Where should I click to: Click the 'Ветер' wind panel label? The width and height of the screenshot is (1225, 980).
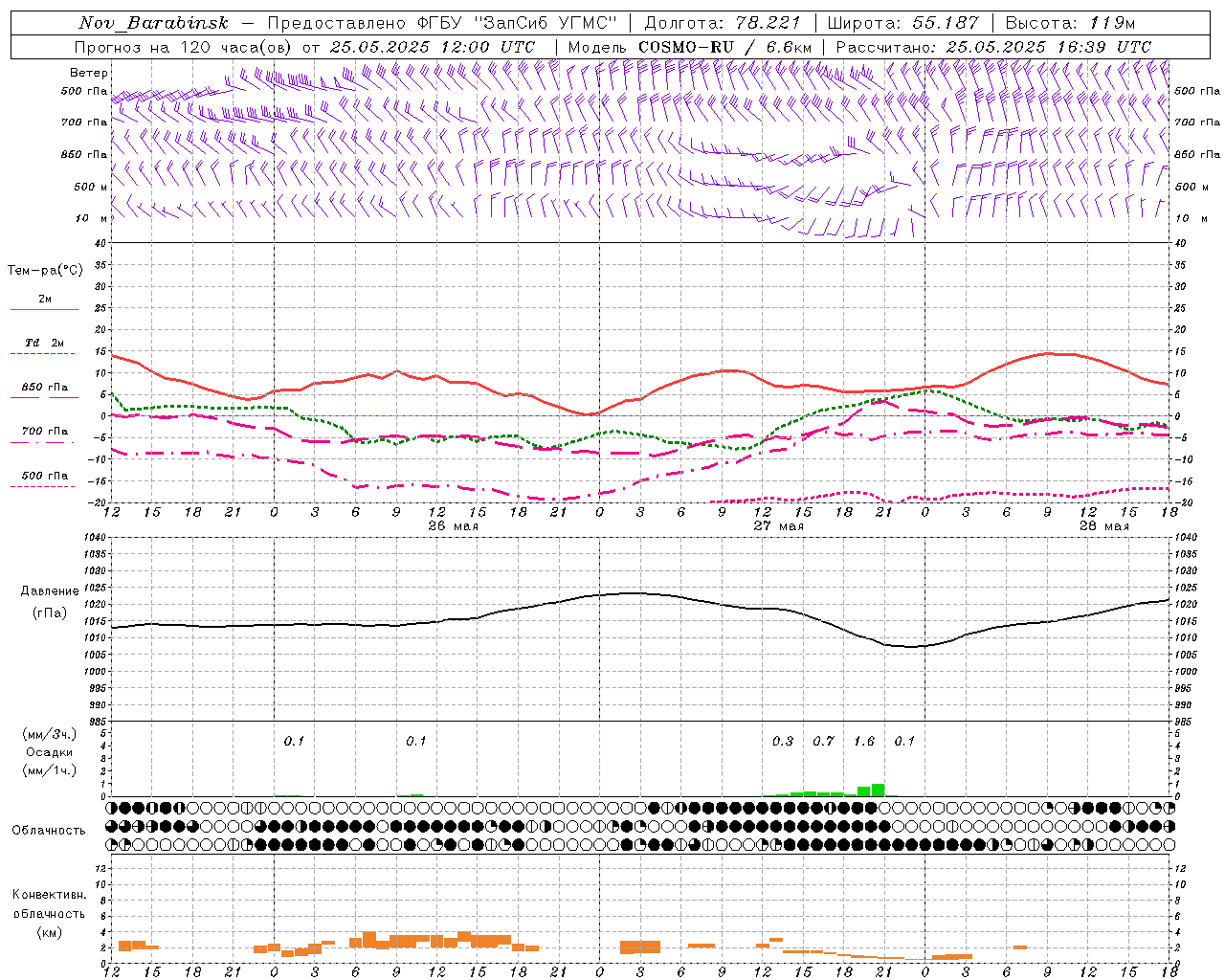[89, 73]
